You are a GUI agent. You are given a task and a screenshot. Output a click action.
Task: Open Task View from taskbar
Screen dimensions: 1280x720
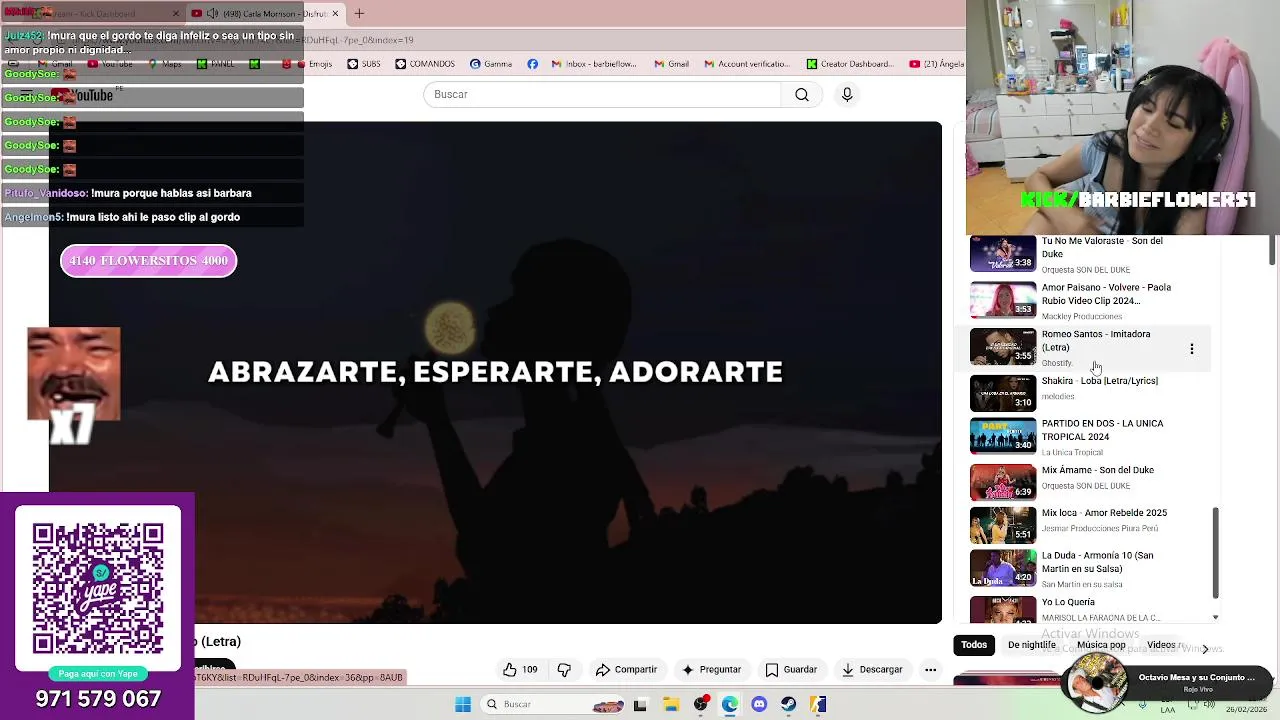click(640, 704)
